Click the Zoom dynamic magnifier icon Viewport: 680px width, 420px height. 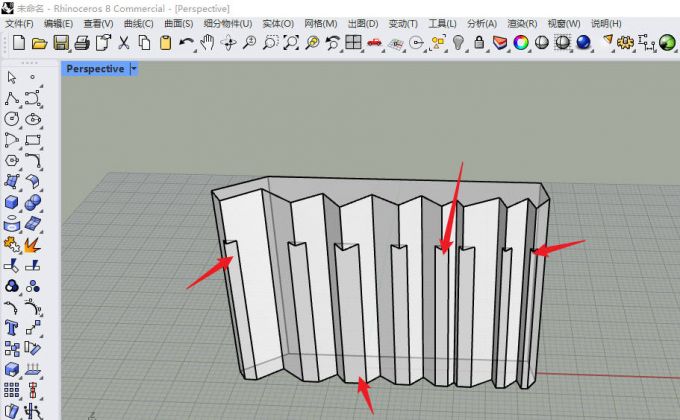coord(249,43)
